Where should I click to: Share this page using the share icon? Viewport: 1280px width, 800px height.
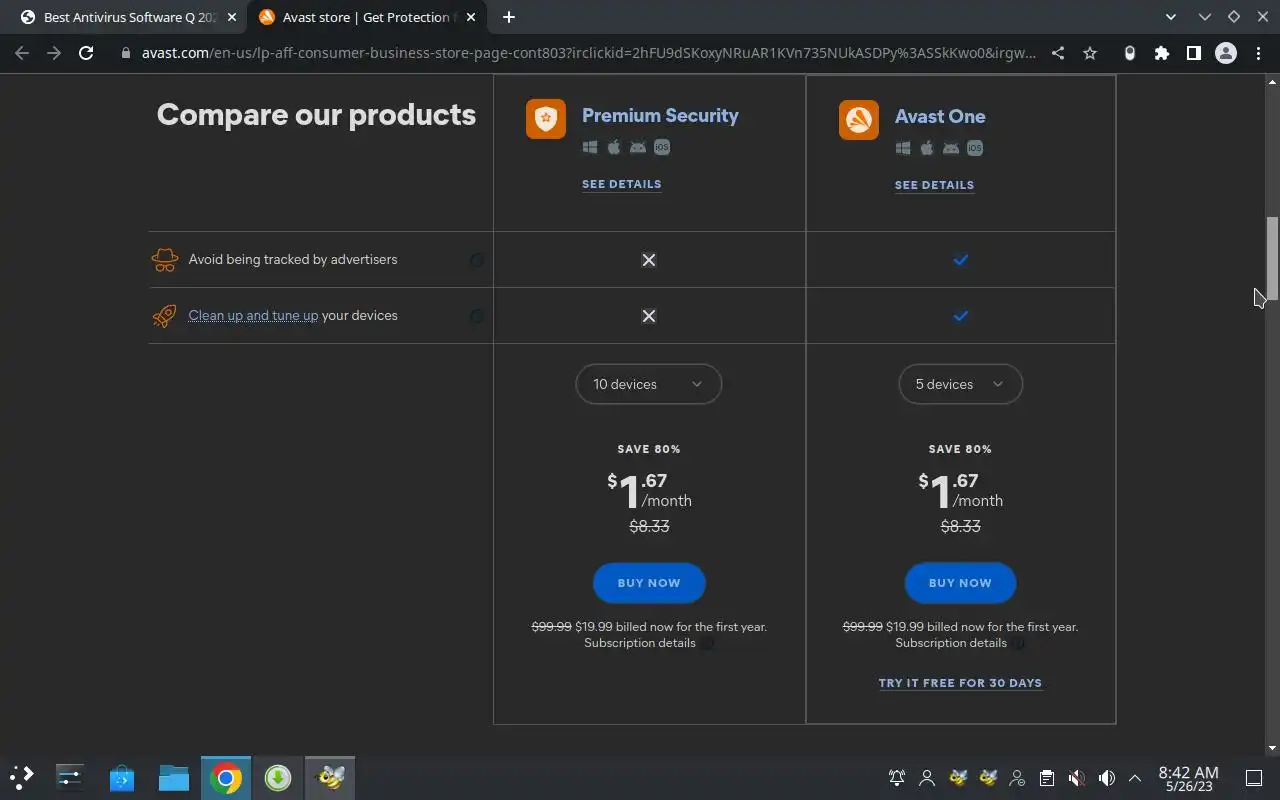tap(1058, 53)
